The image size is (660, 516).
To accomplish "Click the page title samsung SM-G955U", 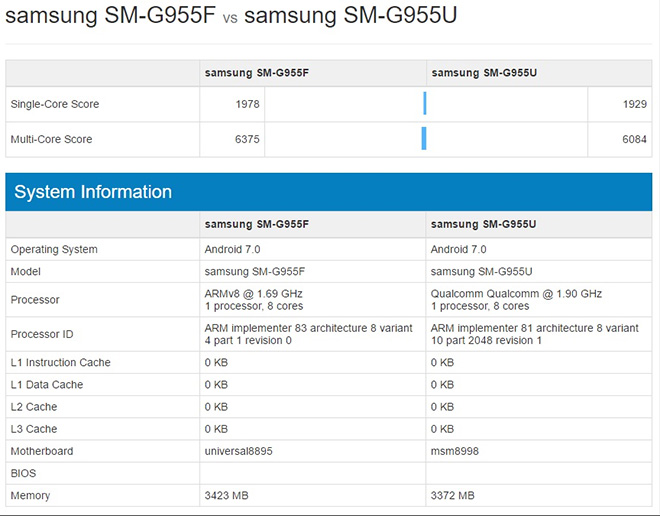I will coord(351,15).
